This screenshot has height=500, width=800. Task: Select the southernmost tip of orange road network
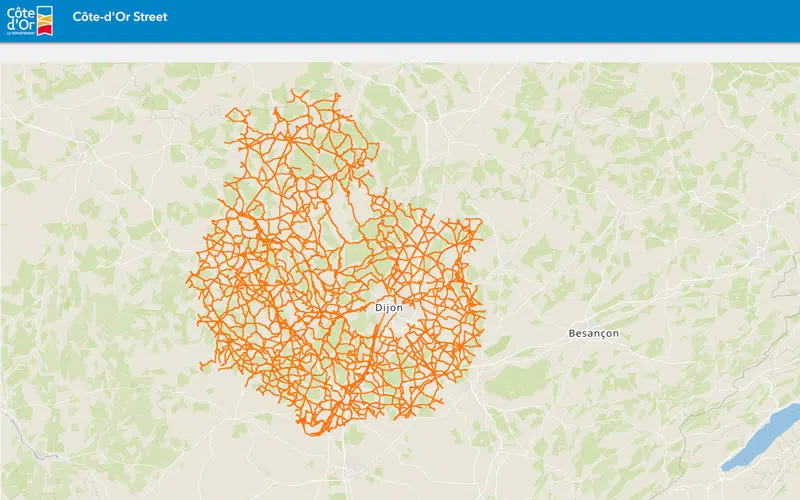314,433
